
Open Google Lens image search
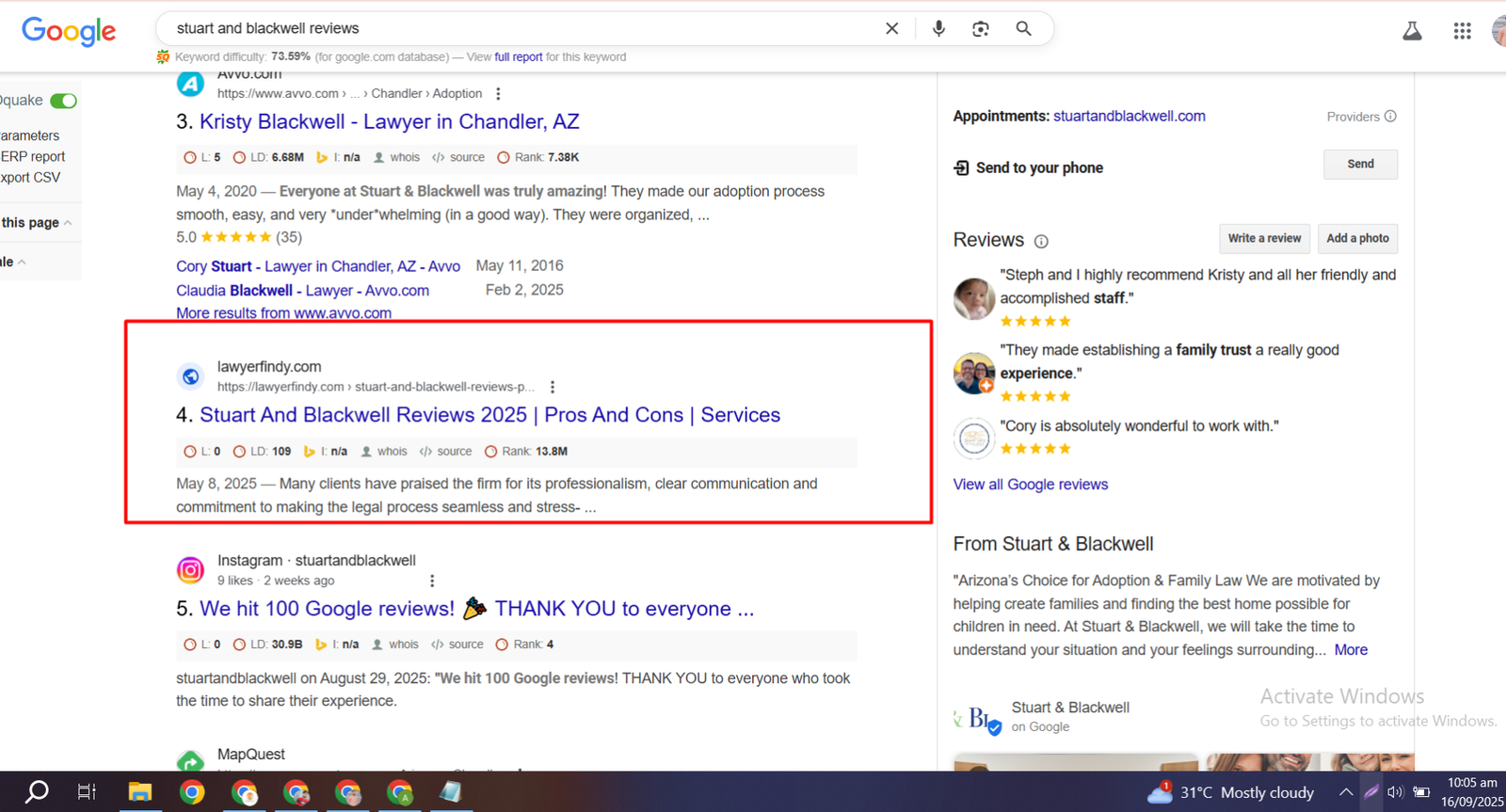[981, 29]
